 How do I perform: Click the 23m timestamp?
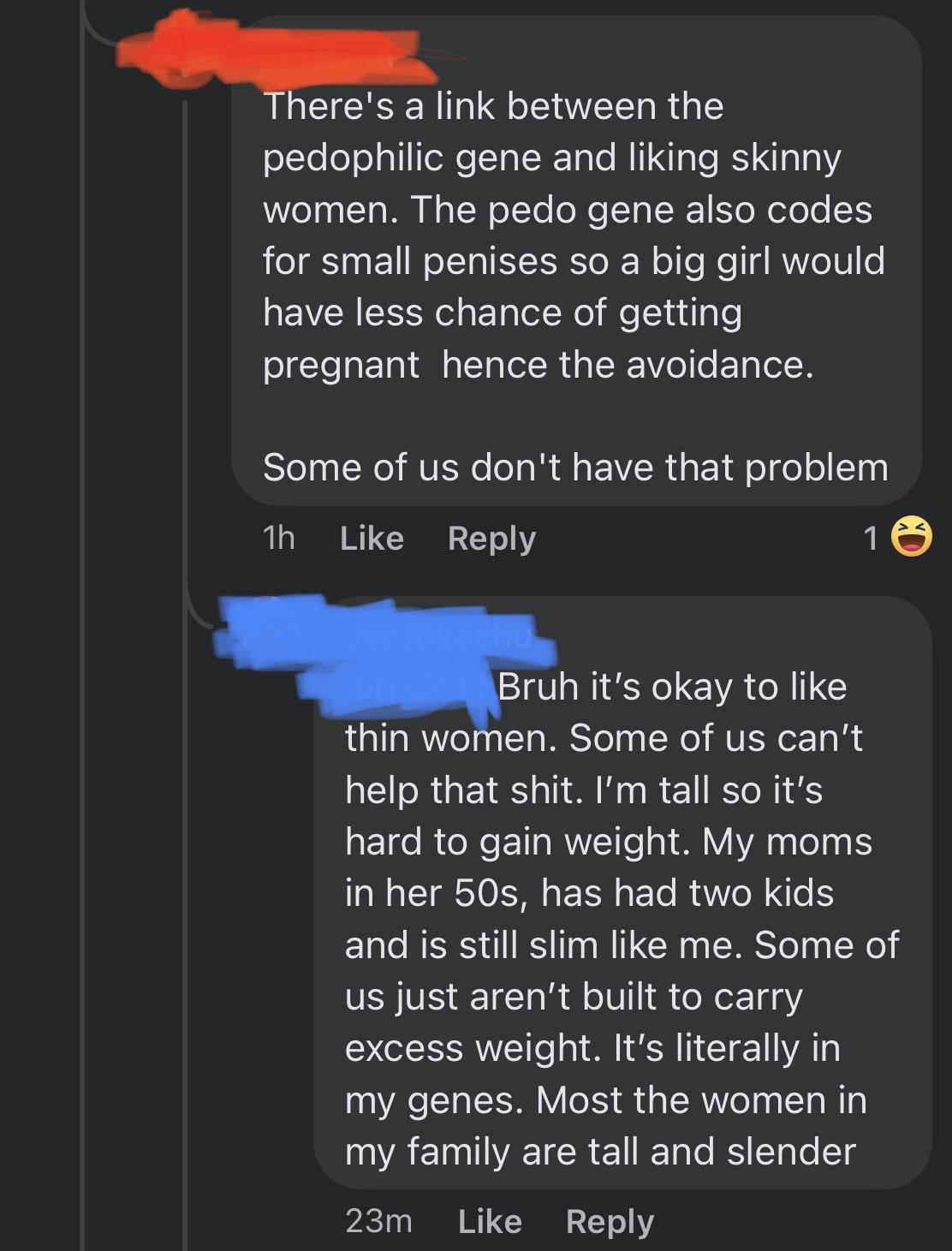(x=378, y=1221)
